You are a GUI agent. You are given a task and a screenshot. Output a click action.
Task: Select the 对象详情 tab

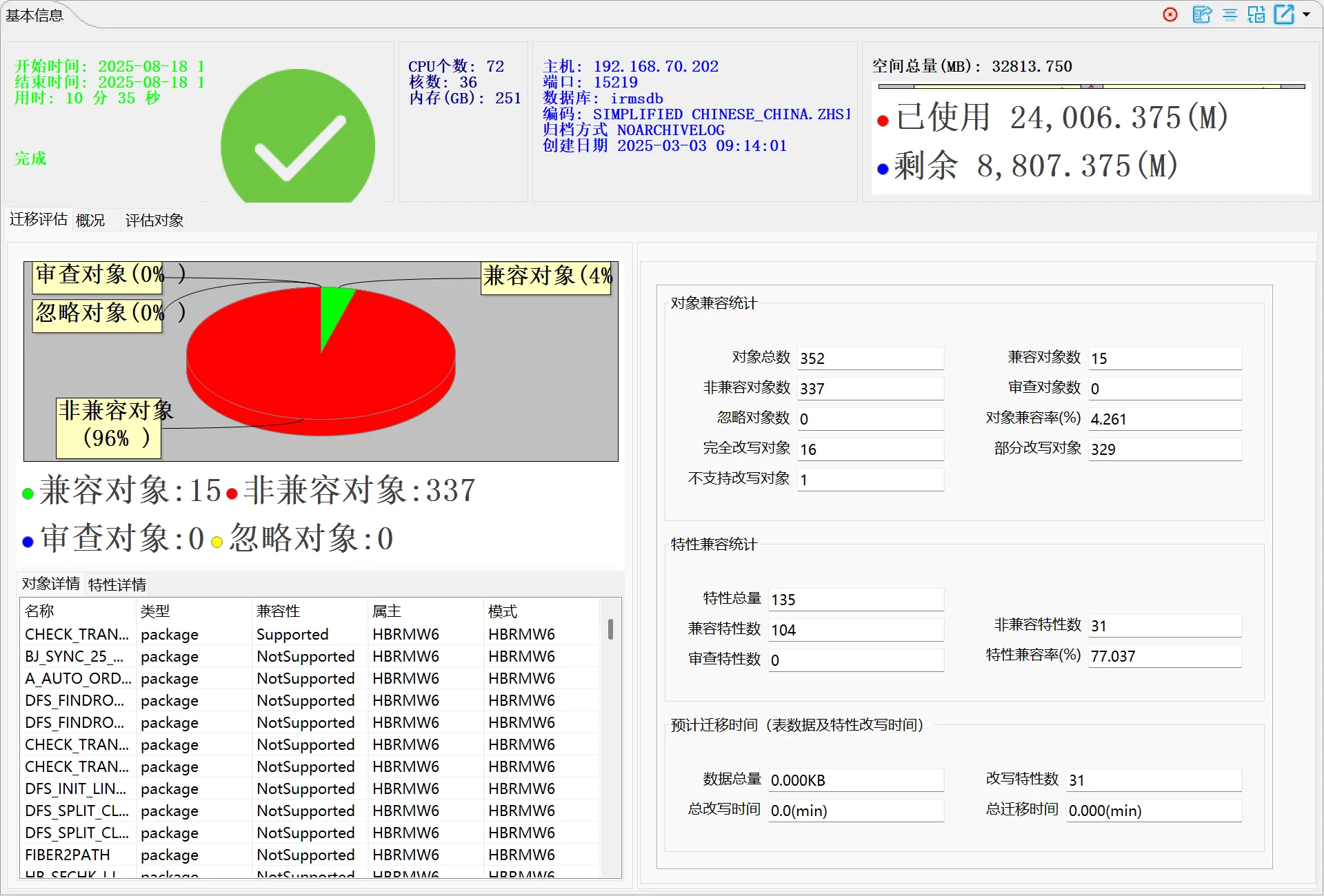point(51,584)
